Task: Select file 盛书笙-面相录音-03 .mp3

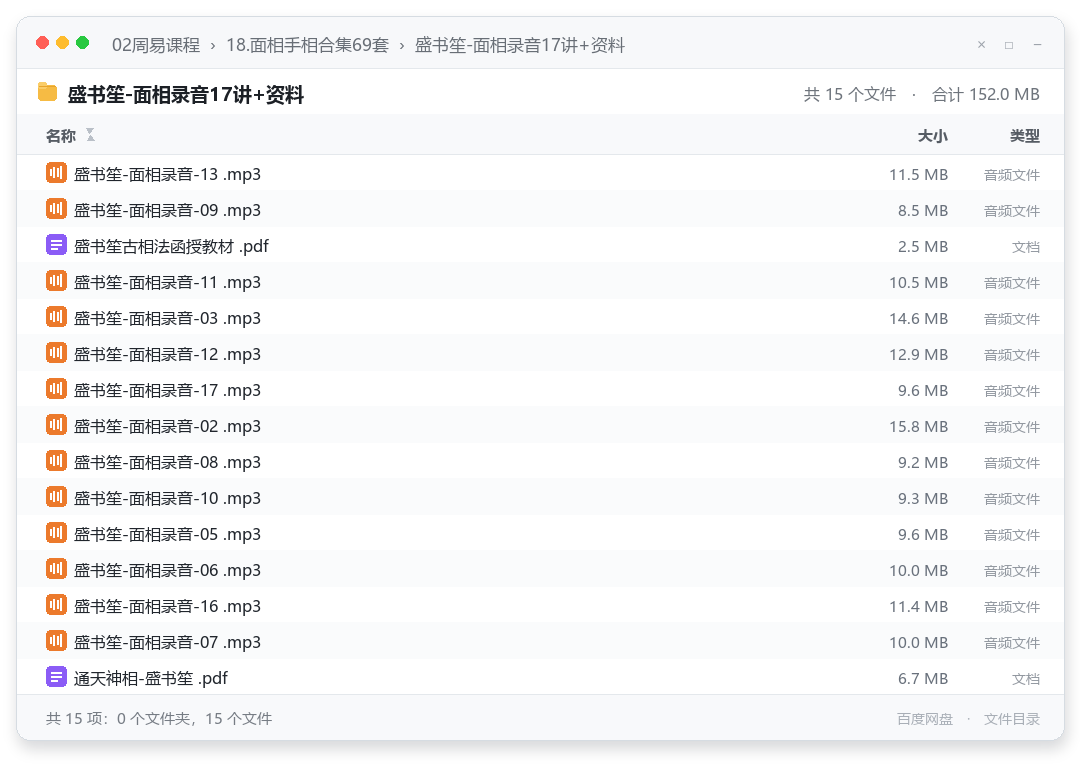Action: tap(541, 318)
